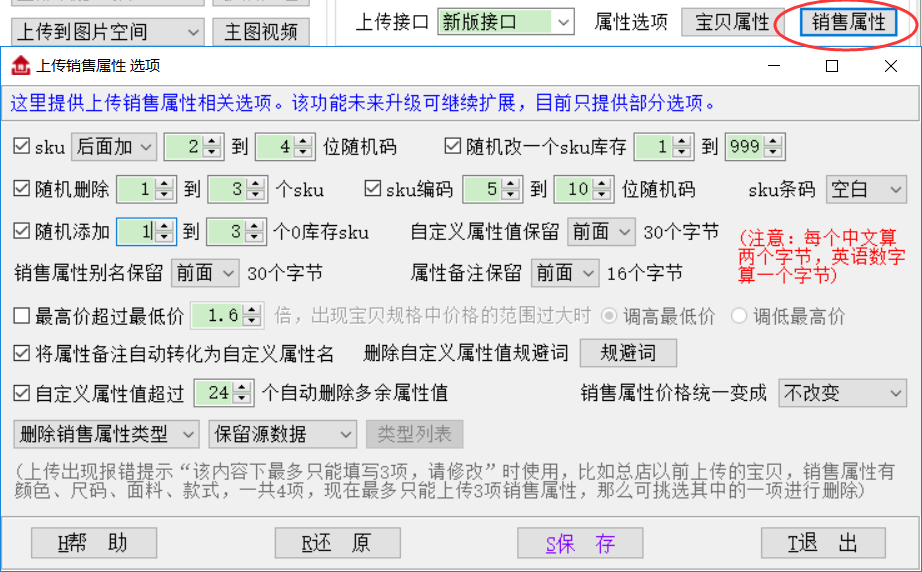The width and height of the screenshot is (922, 572).
Task: Maximize the 上传销售属性 dialog window
Action: click(x=832, y=66)
